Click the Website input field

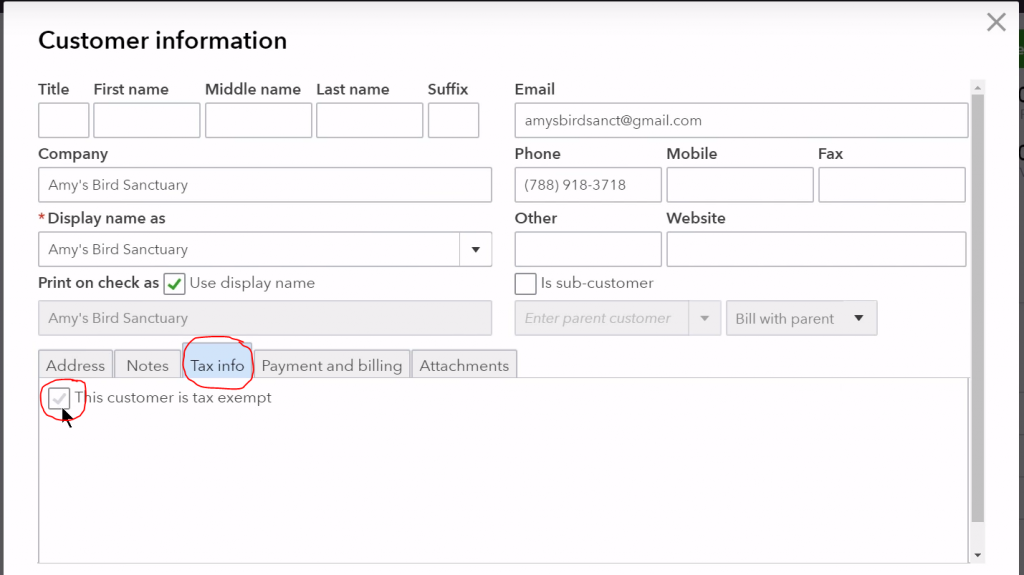pyautogui.click(x=816, y=250)
